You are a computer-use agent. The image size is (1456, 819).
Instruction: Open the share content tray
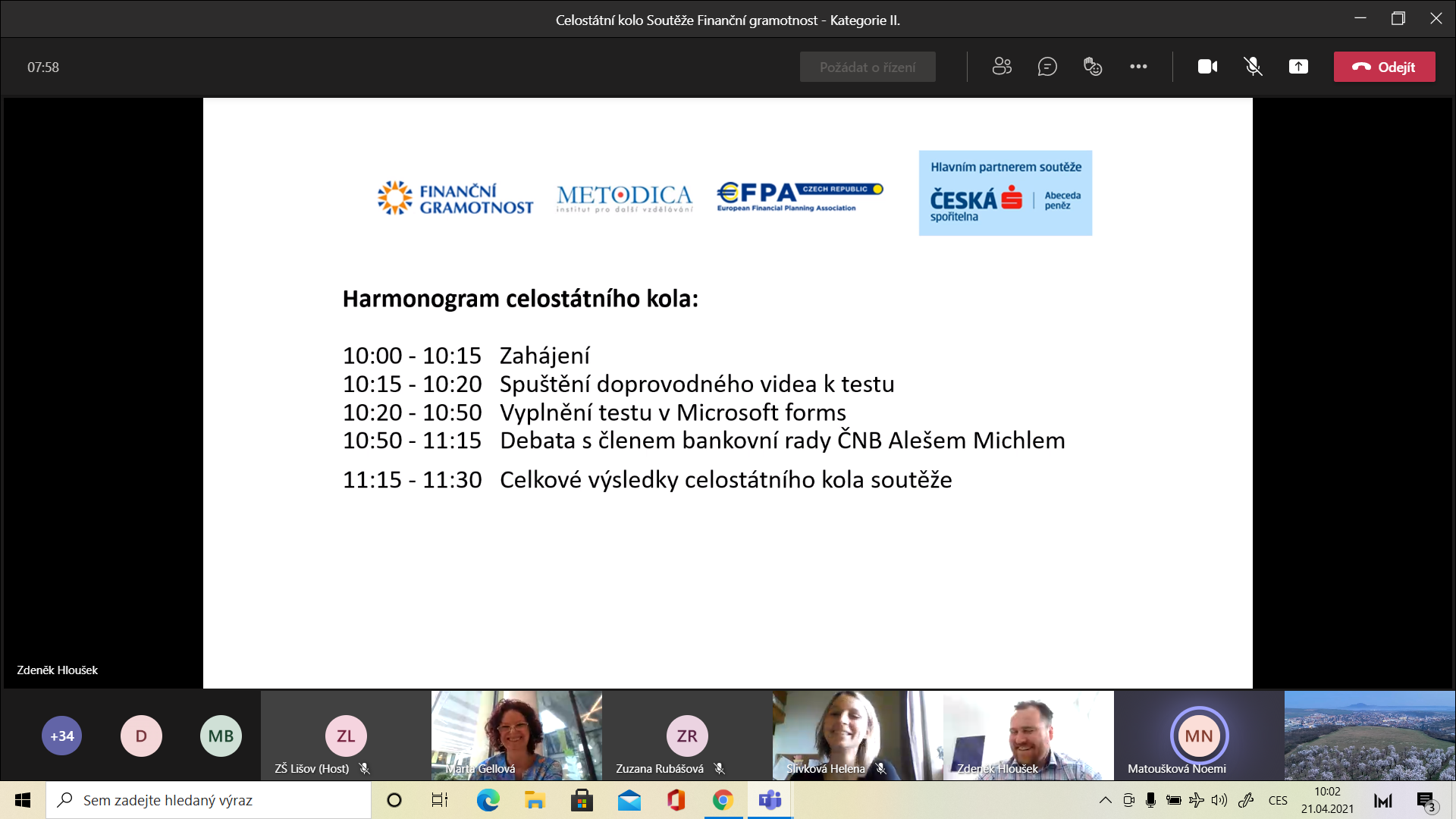(x=1298, y=67)
